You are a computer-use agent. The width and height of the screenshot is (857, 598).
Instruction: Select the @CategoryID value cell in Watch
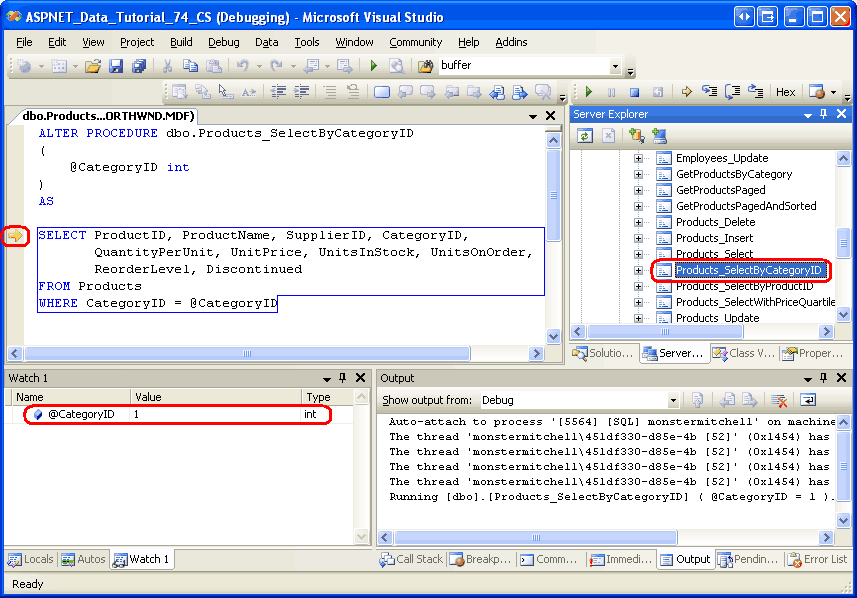(215, 414)
